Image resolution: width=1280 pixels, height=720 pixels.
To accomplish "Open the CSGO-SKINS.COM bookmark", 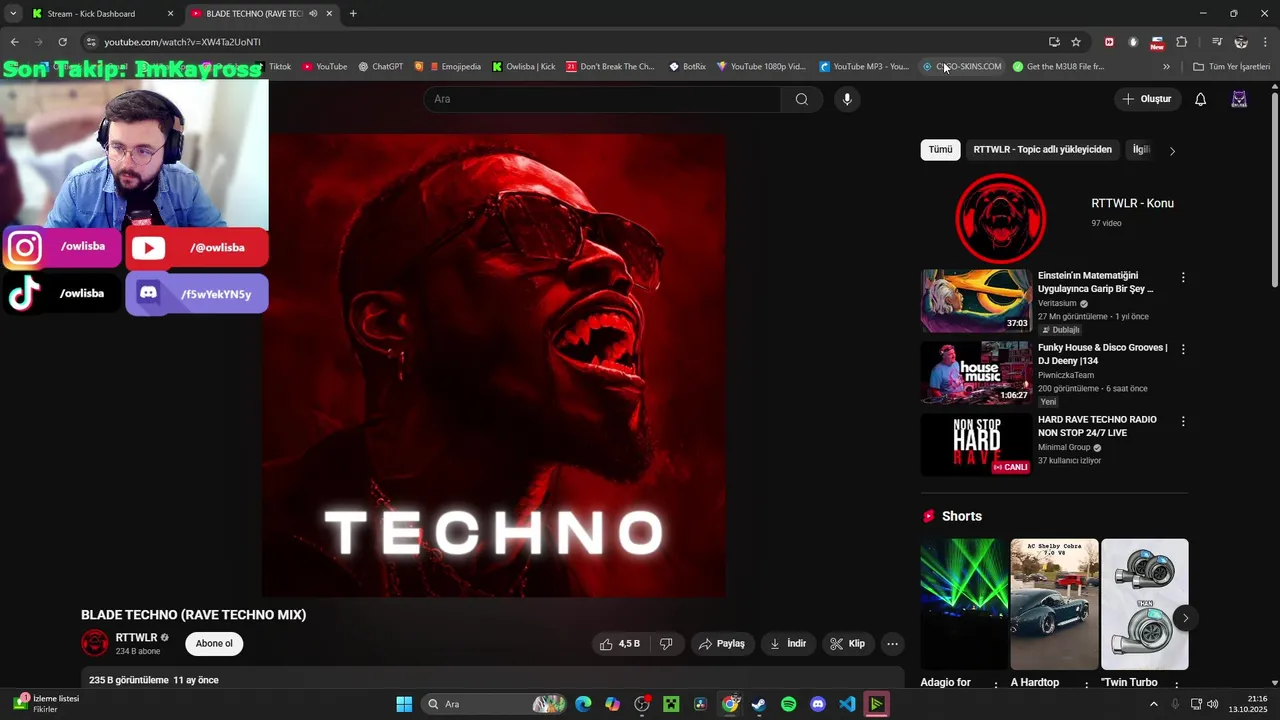I will (961, 67).
